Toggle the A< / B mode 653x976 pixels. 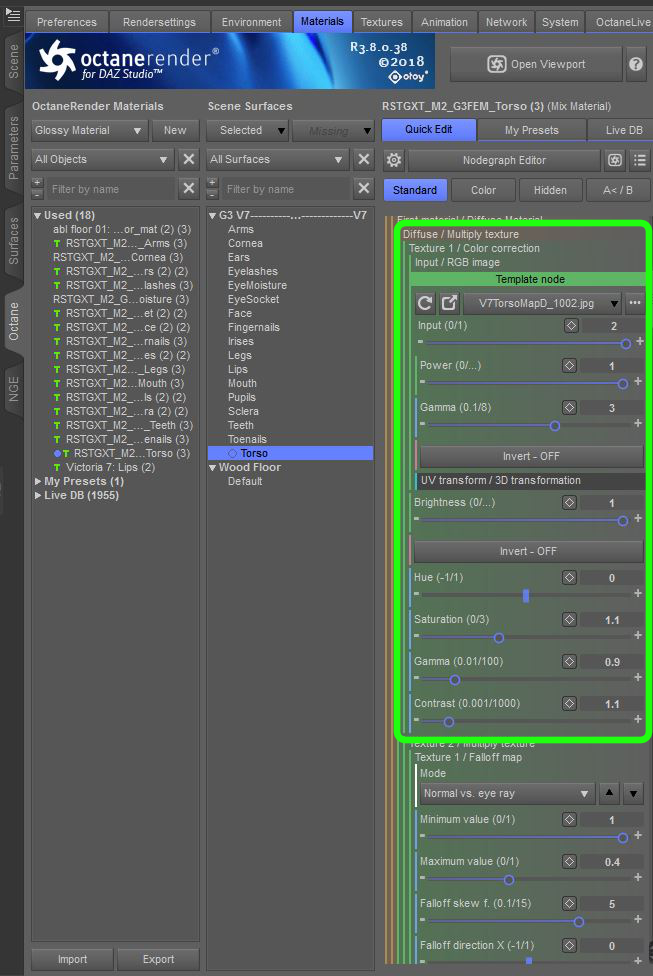click(618, 190)
